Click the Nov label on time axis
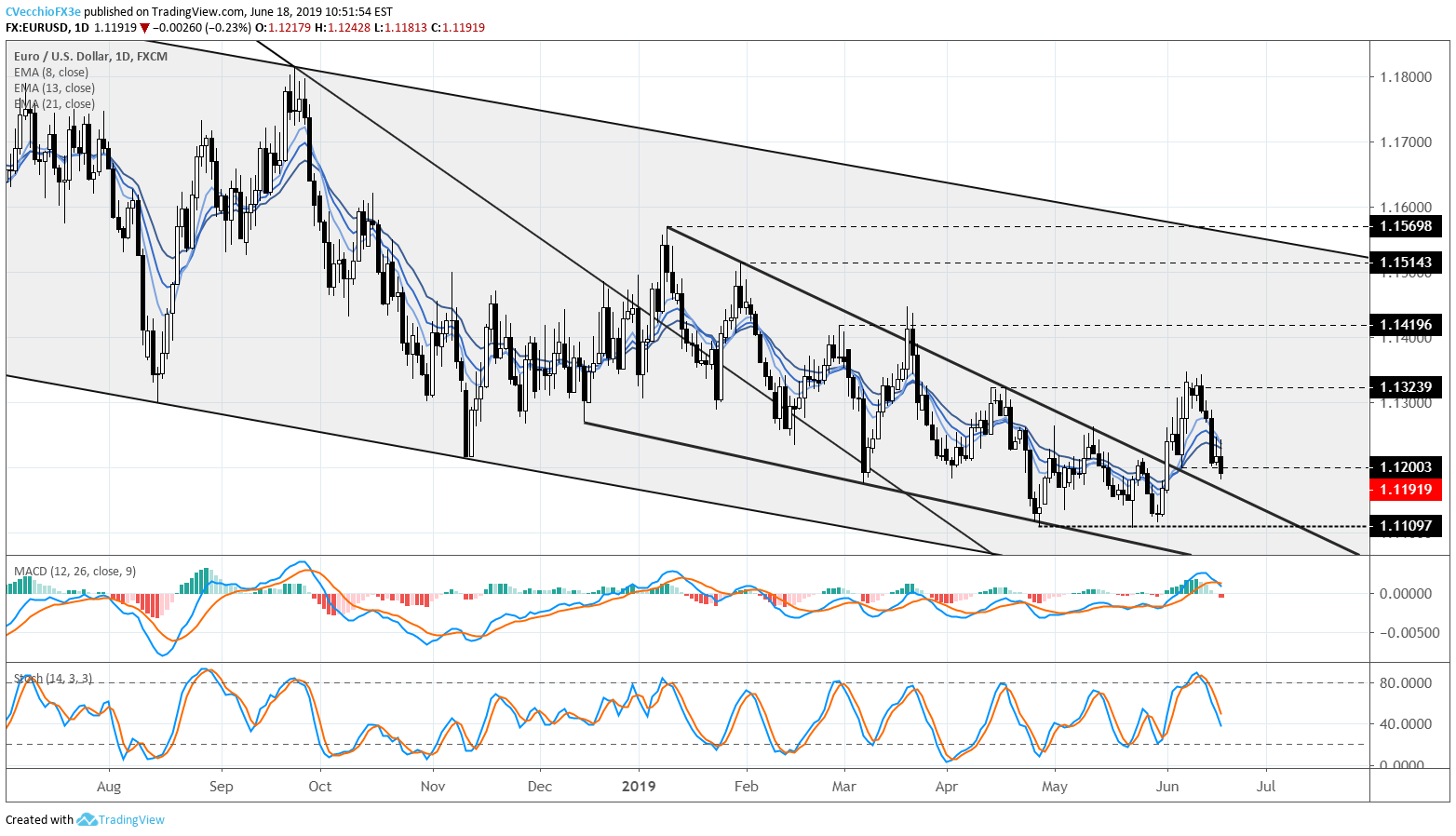This screenshot has width=1456, height=836. 433,787
